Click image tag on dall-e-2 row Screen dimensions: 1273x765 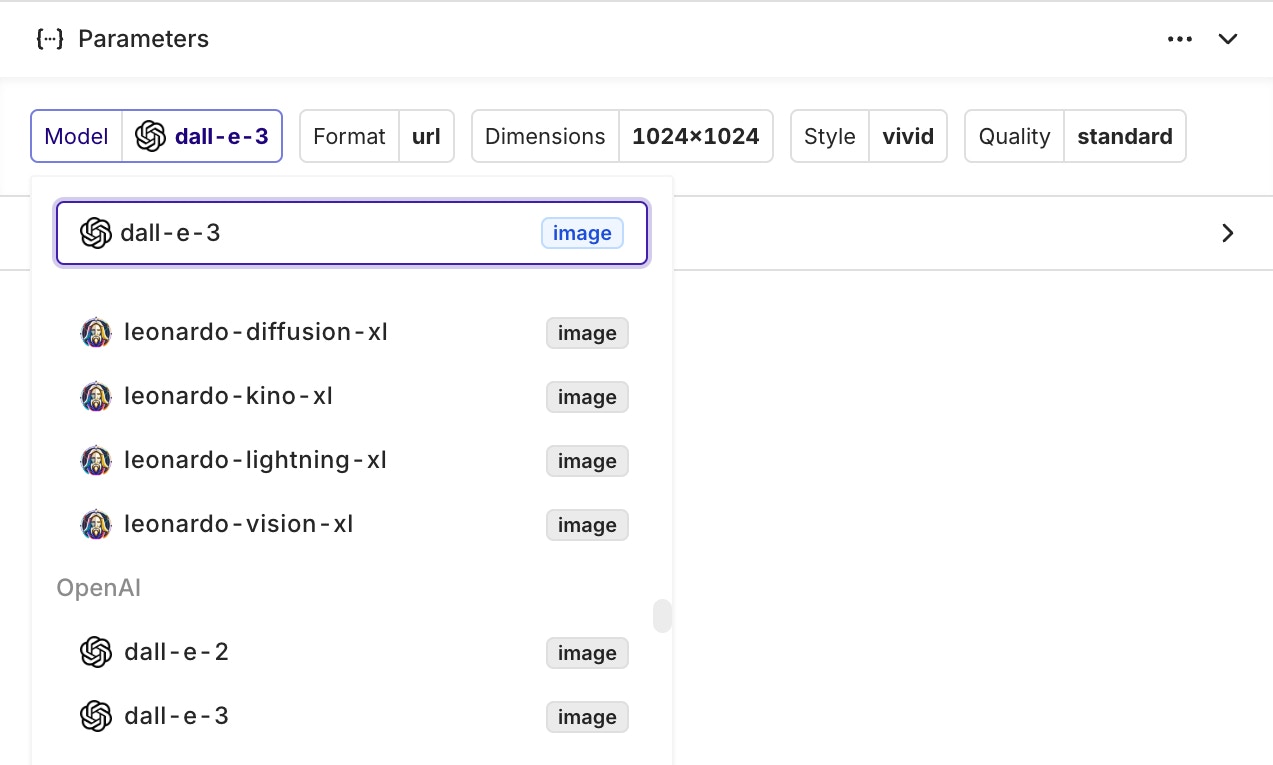[x=587, y=653]
